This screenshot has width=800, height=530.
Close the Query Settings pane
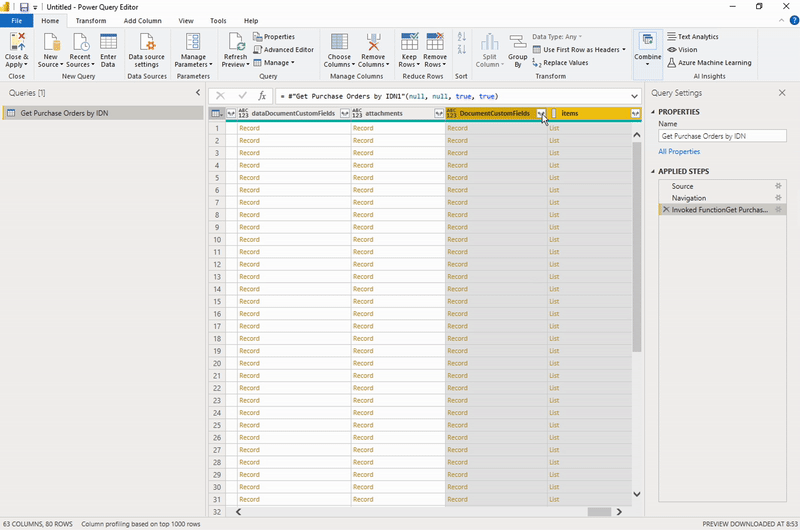pyautogui.click(x=782, y=93)
